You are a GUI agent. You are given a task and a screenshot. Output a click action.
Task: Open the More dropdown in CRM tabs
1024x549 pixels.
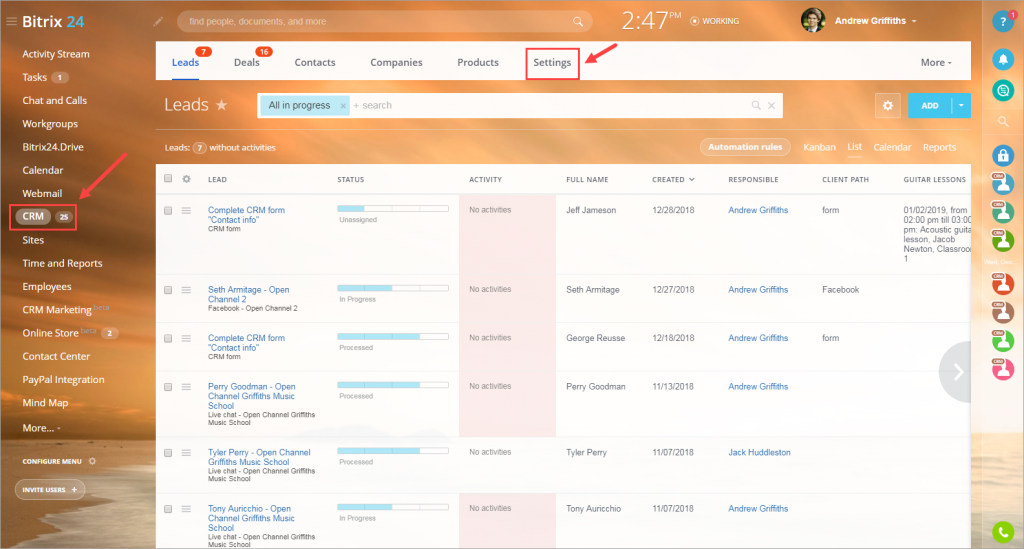pos(936,63)
